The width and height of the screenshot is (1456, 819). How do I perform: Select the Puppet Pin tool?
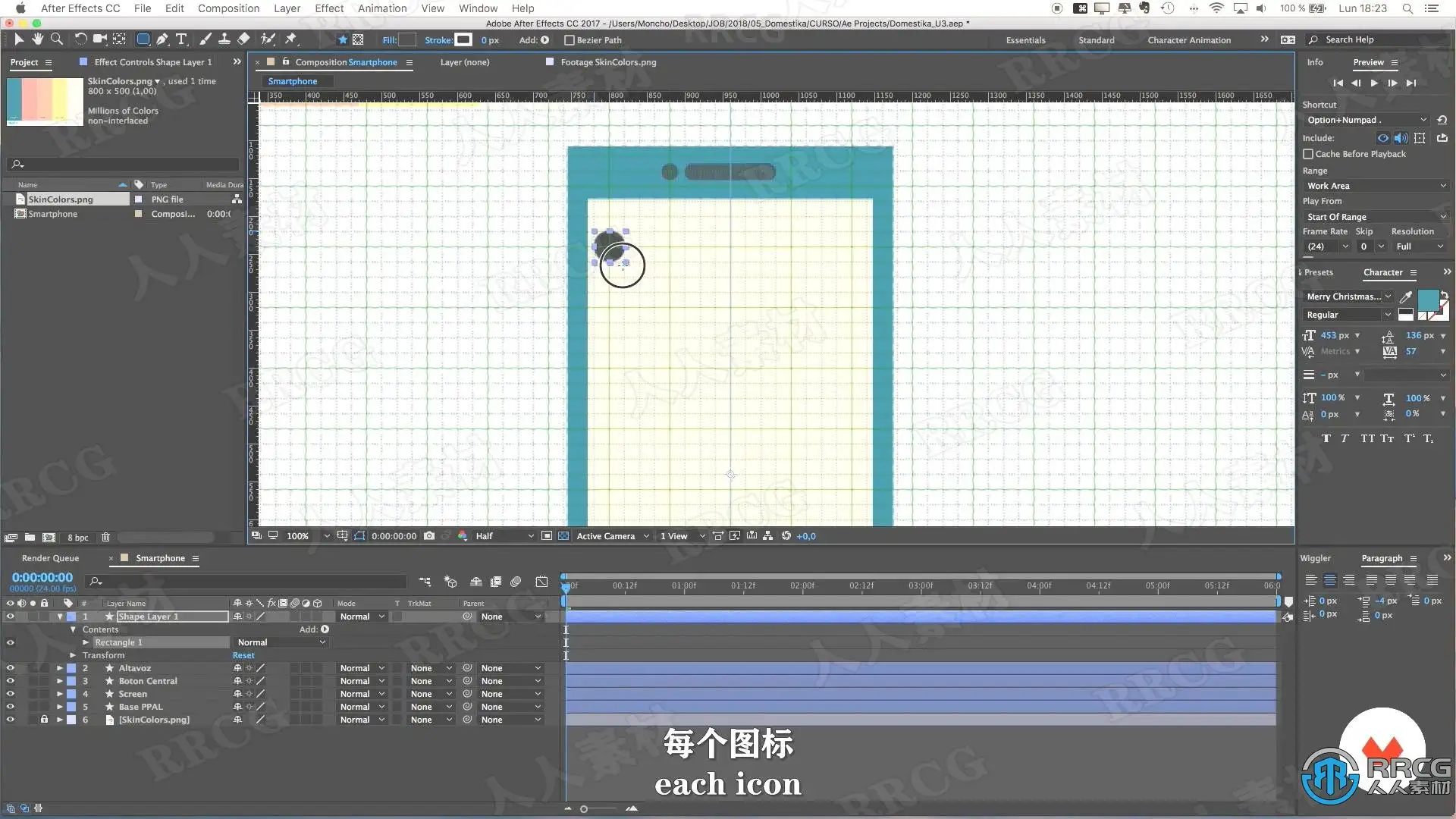(x=291, y=39)
